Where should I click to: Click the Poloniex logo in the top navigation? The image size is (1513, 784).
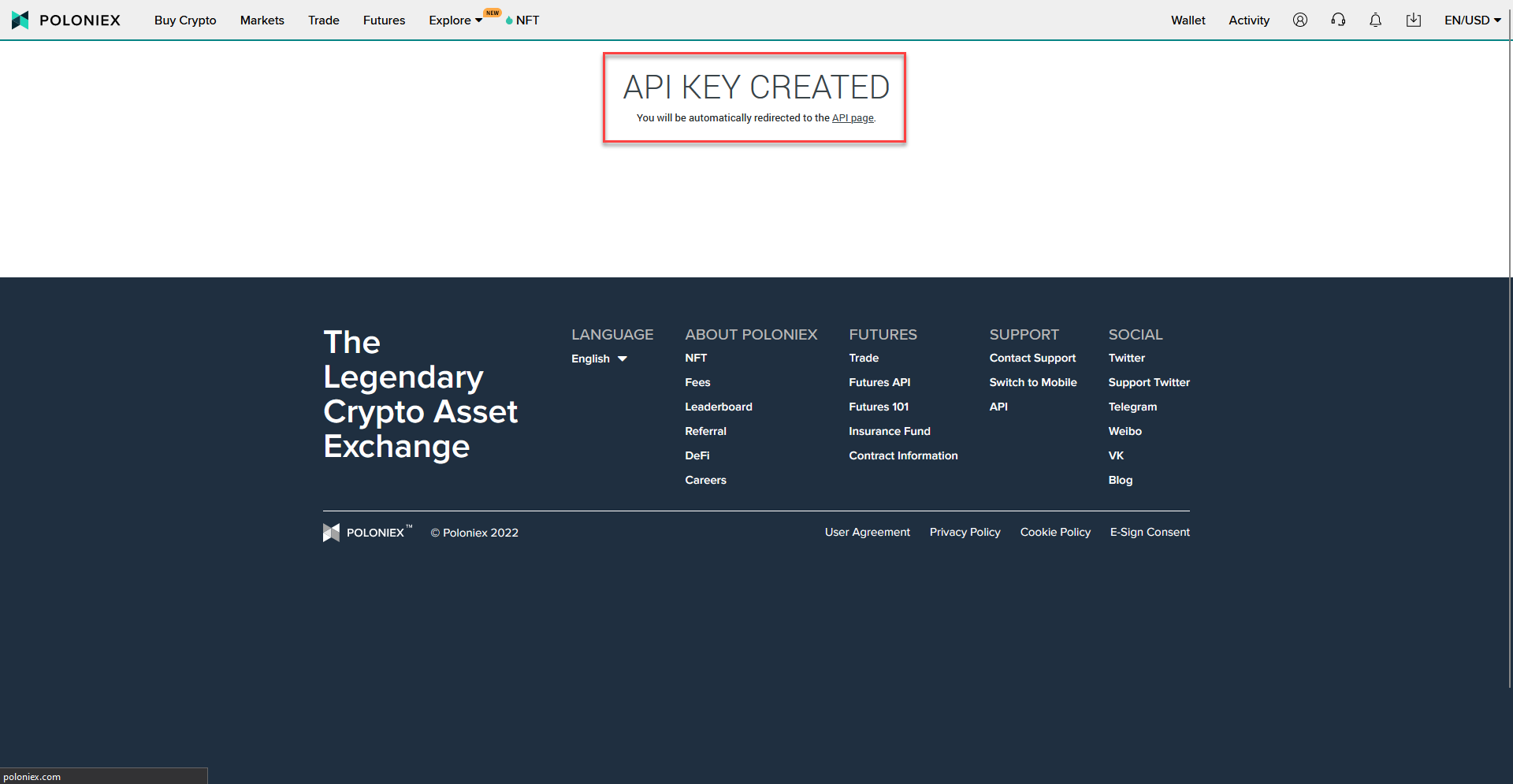(66, 20)
